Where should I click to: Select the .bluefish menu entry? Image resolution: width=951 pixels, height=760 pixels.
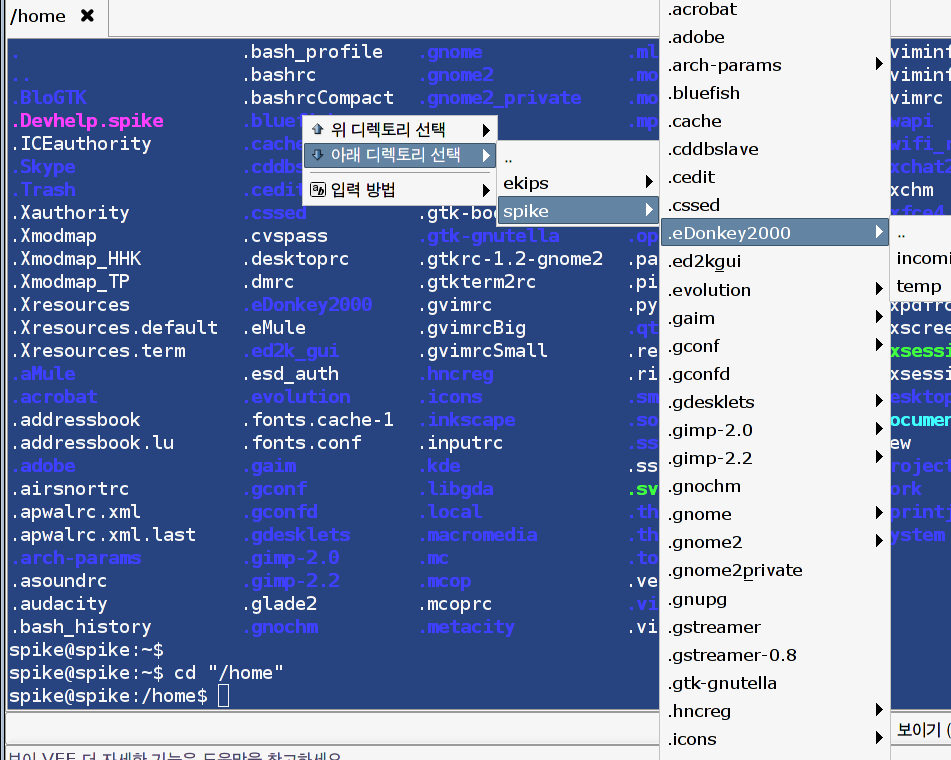(x=704, y=93)
